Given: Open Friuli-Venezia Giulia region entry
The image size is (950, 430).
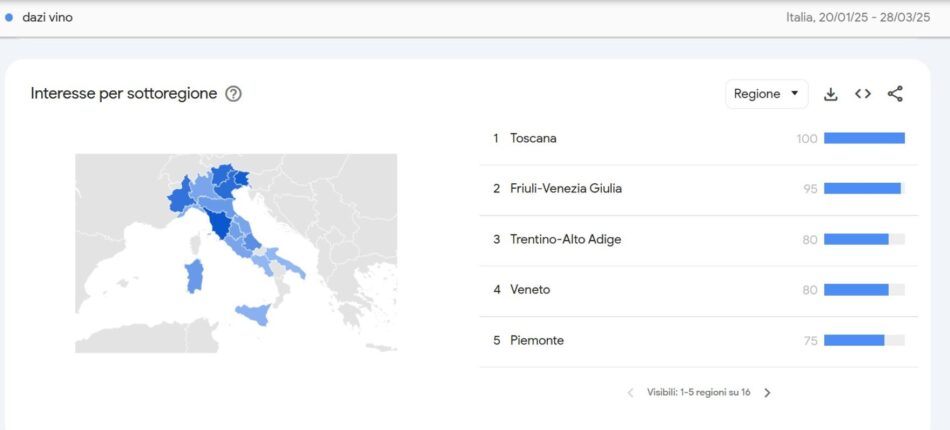Looking at the screenshot, I should (565, 188).
